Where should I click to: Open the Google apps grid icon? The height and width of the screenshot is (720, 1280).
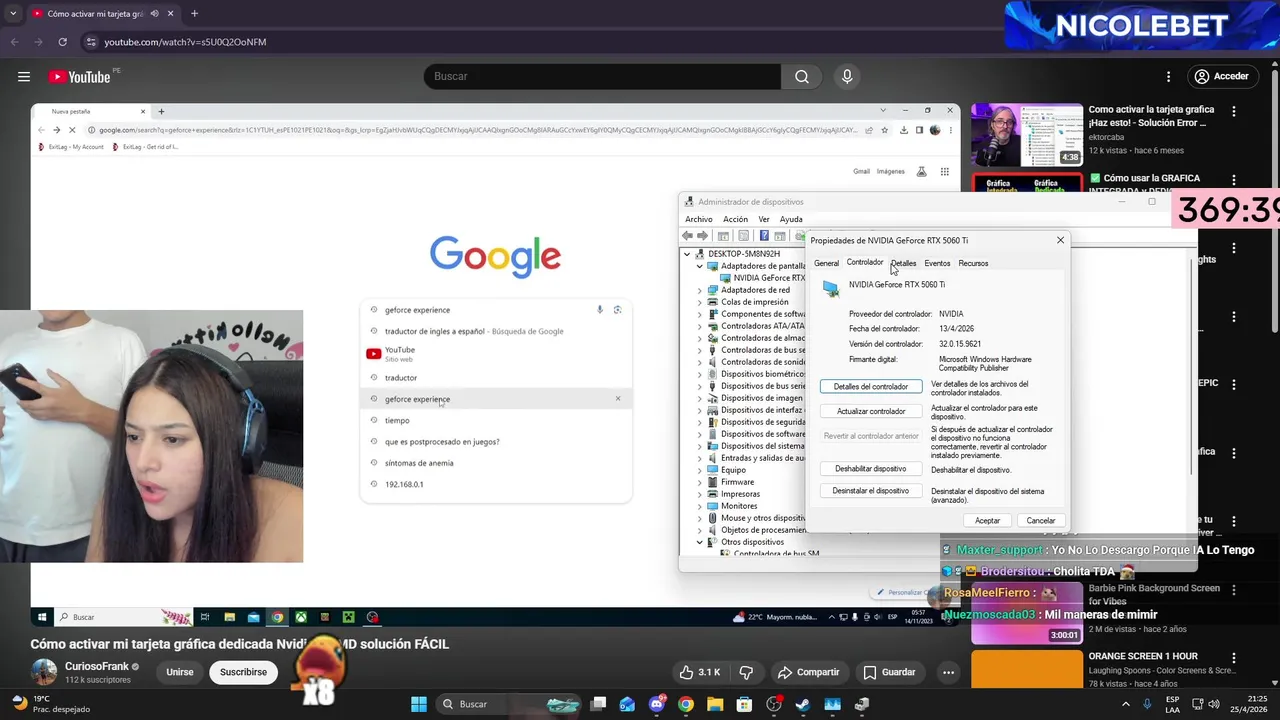click(944, 172)
